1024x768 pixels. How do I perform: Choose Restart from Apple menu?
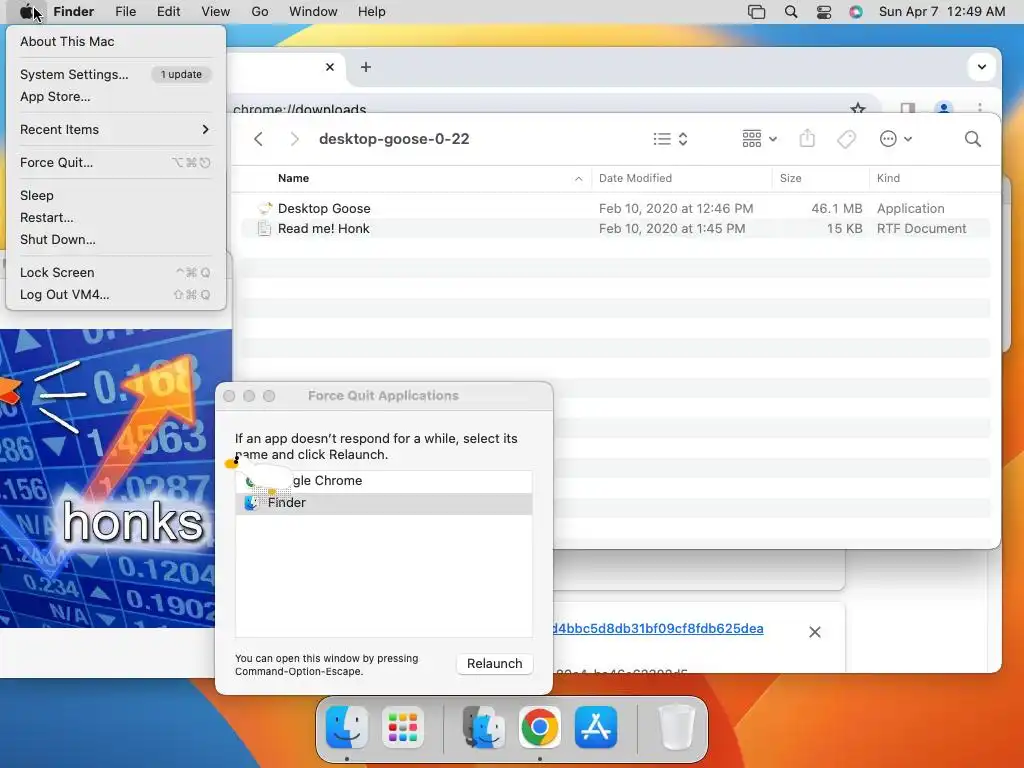click(x=116, y=217)
